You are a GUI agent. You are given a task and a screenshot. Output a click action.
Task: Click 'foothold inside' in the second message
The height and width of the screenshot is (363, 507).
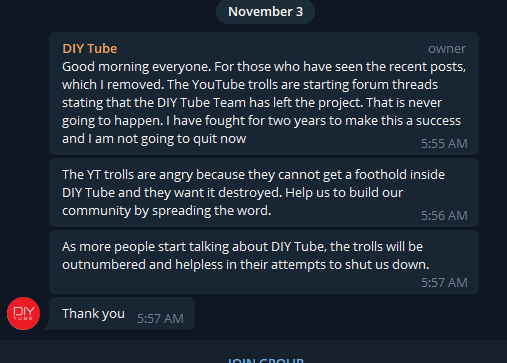click(x=400, y=175)
